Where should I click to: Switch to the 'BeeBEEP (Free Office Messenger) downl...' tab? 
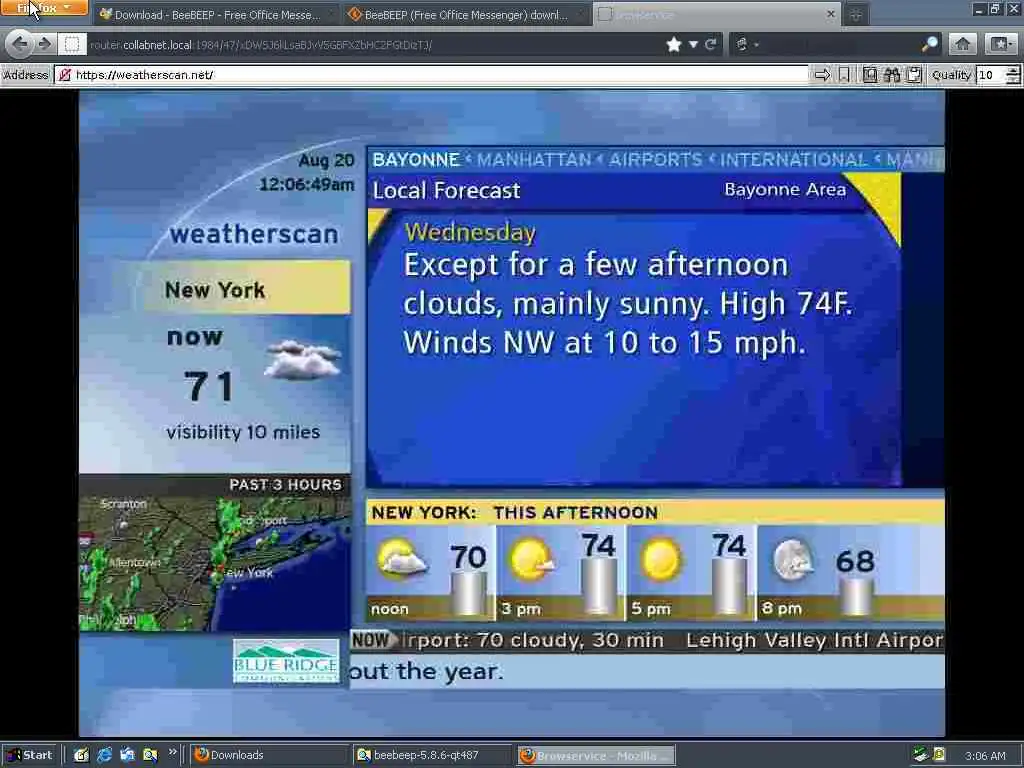coord(466,14)
